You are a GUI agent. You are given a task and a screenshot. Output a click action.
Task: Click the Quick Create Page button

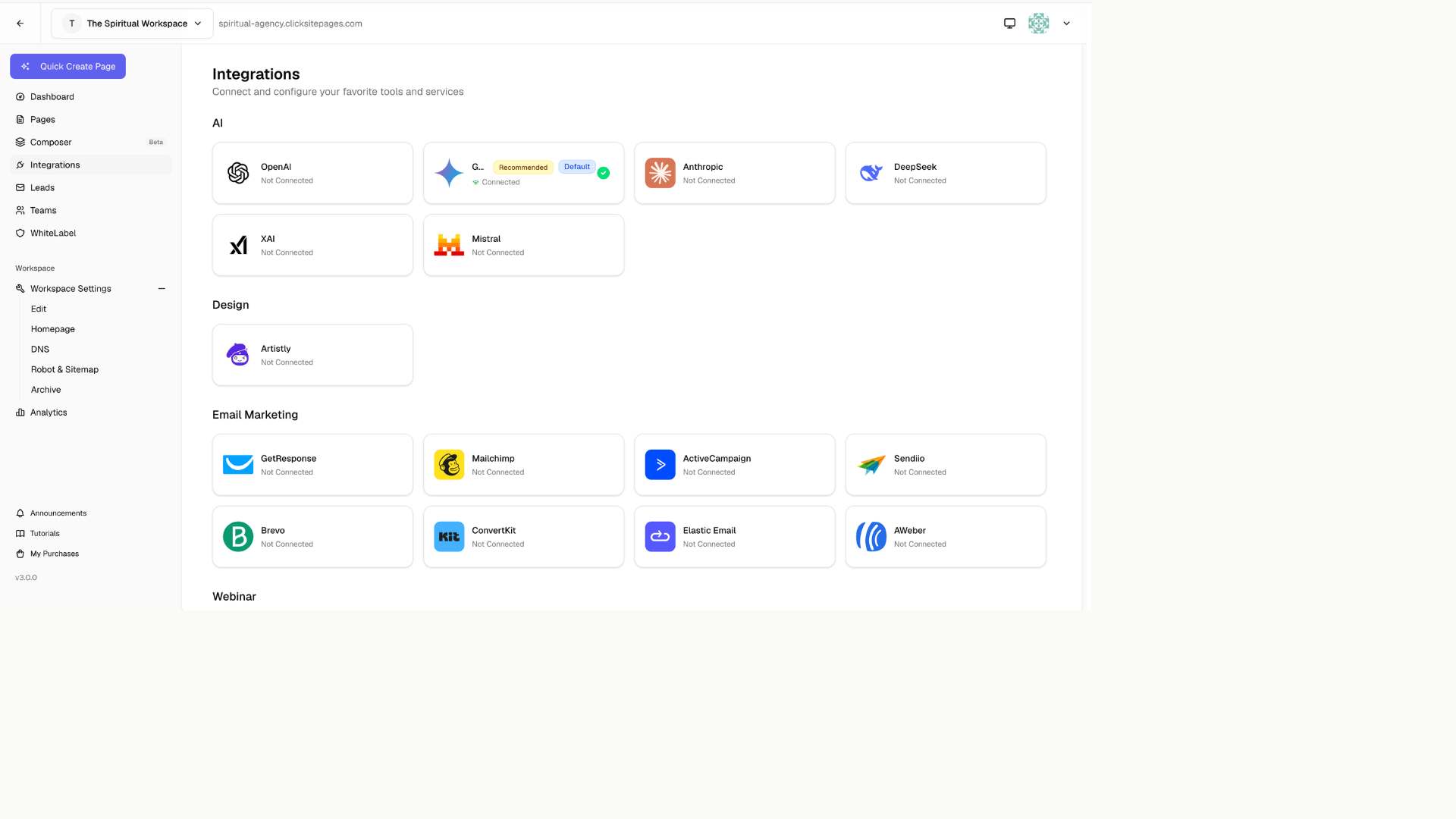pos(67,67)
